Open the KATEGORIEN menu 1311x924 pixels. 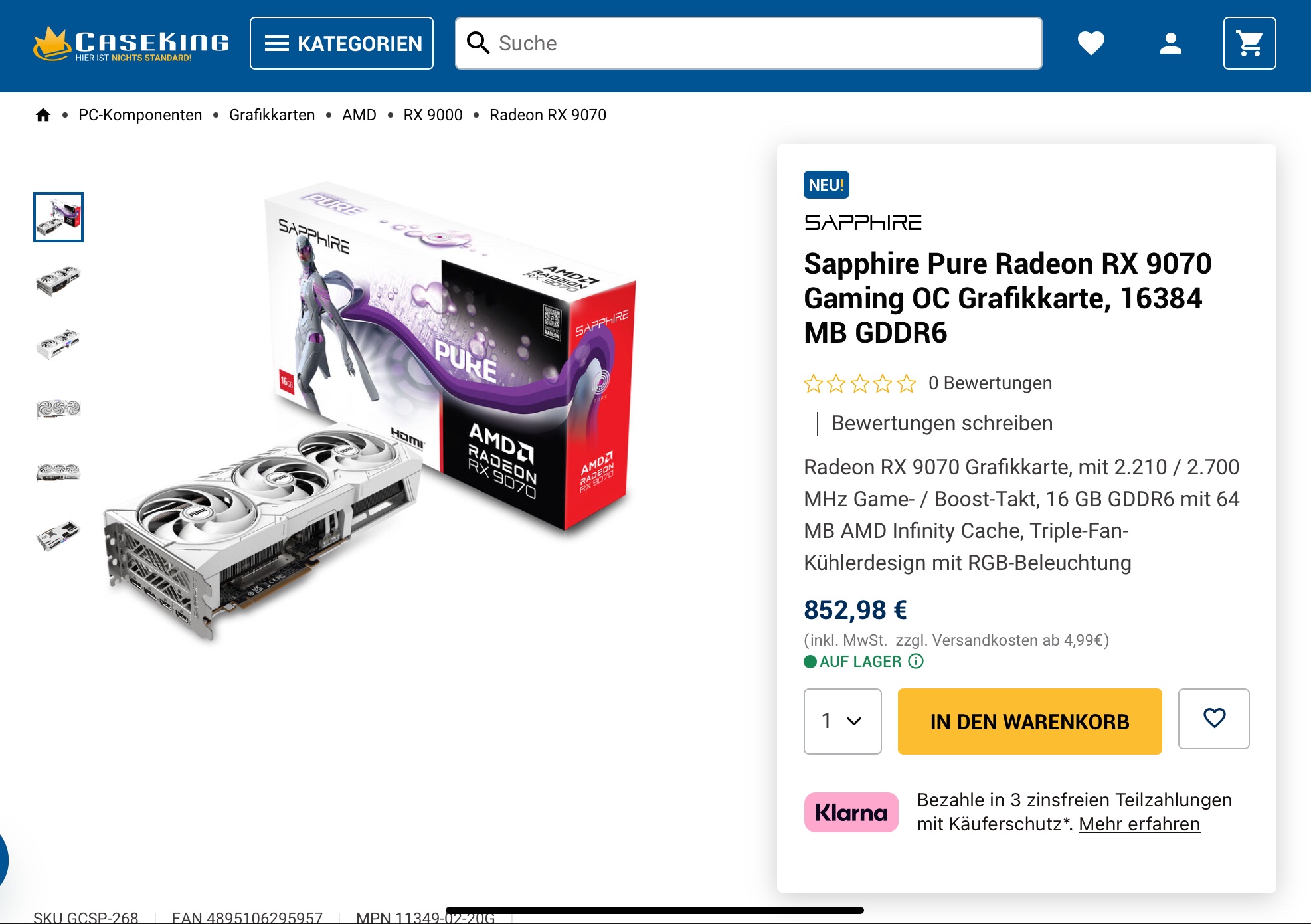pos(341,43)
